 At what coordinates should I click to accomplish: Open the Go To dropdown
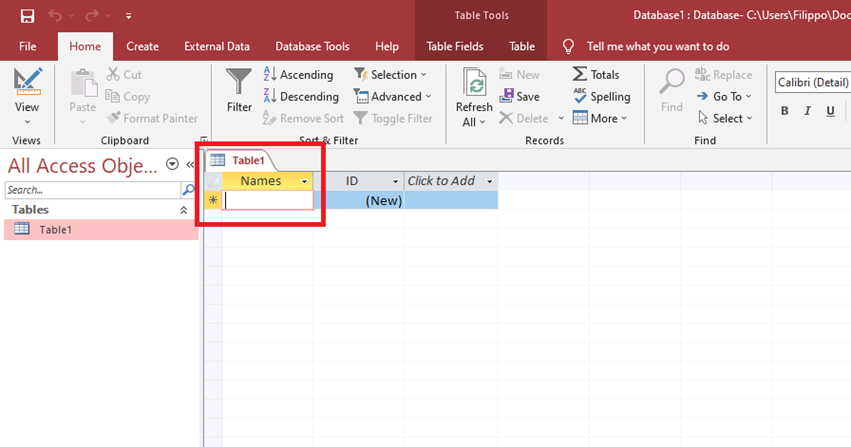(x=724, y=97)
